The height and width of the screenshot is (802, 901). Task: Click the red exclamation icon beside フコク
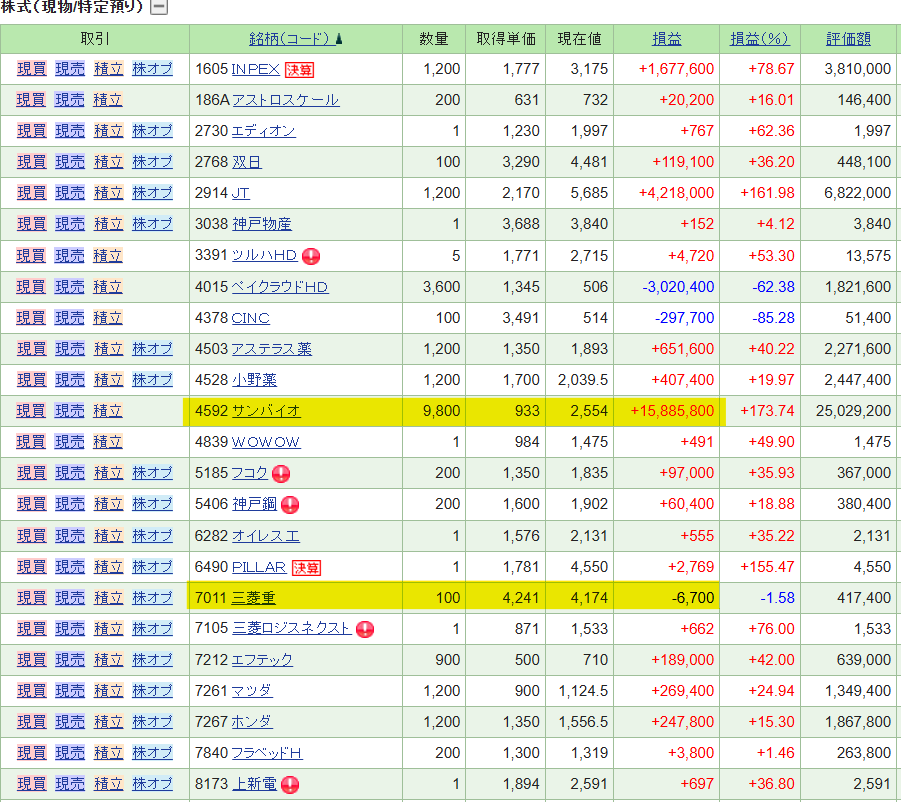coord(282,474)
